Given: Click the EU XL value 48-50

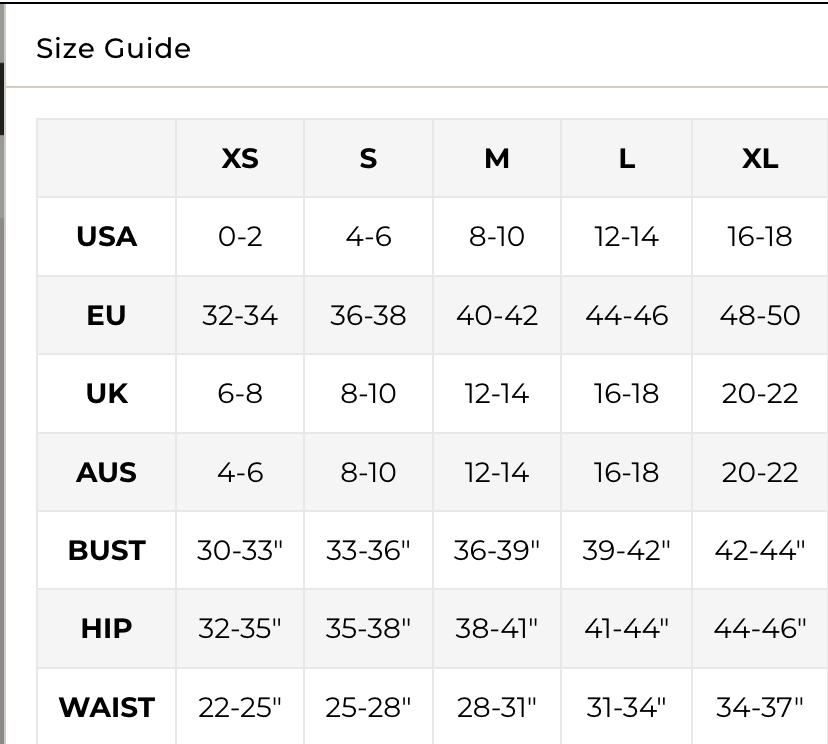Looking at the screenshot, I should pyautogui.click(x=760, y=316).
